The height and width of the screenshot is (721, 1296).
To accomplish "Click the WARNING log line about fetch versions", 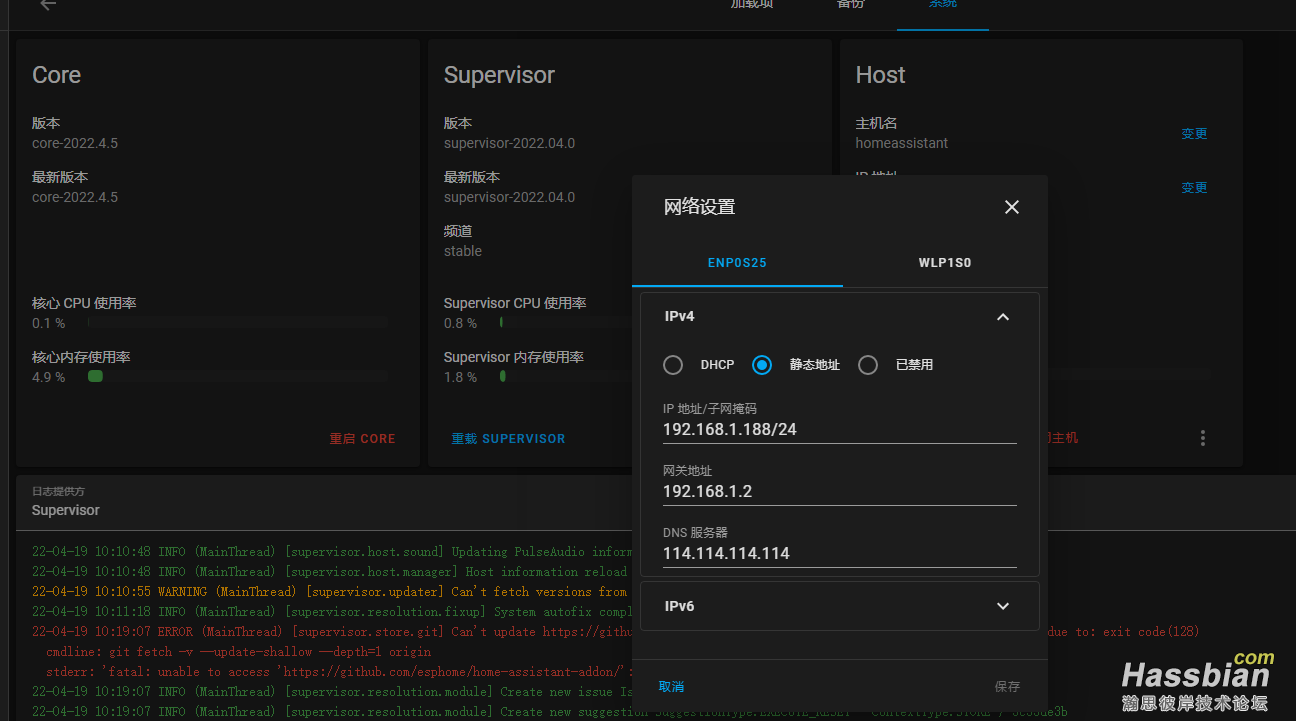I will pos(330,592).
